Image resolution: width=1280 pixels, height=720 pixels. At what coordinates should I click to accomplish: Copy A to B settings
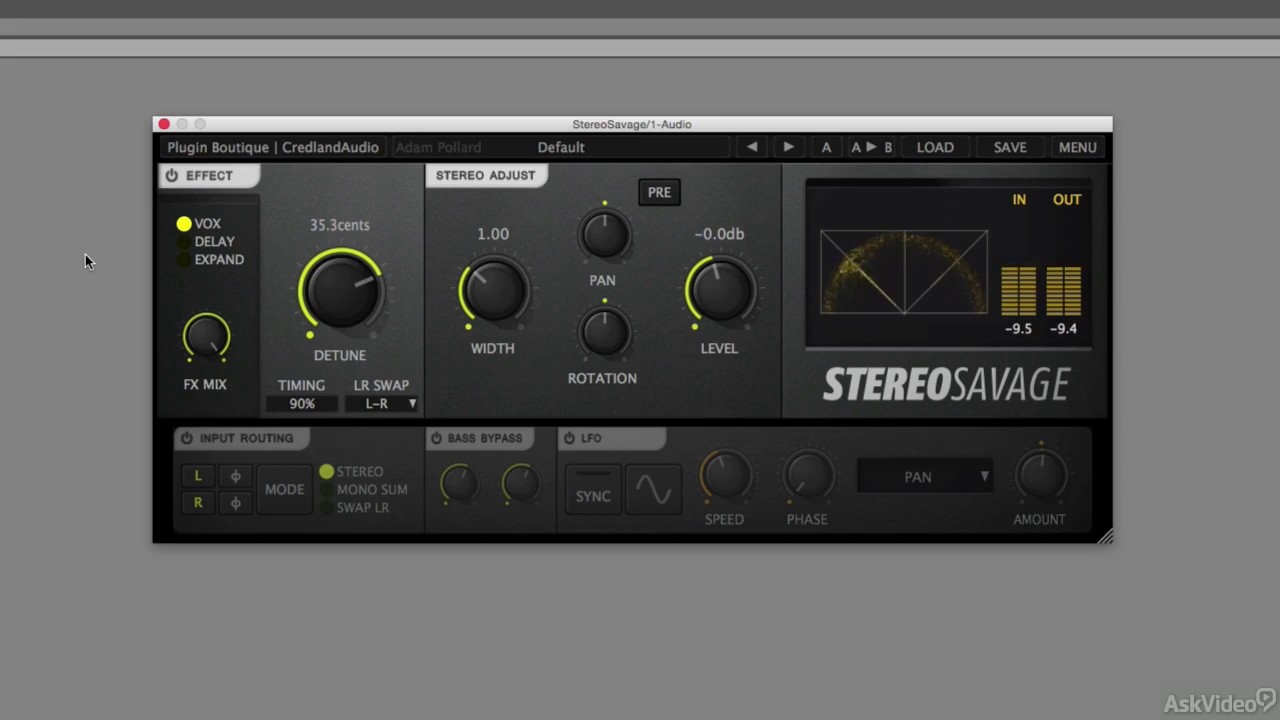point(871,147)
